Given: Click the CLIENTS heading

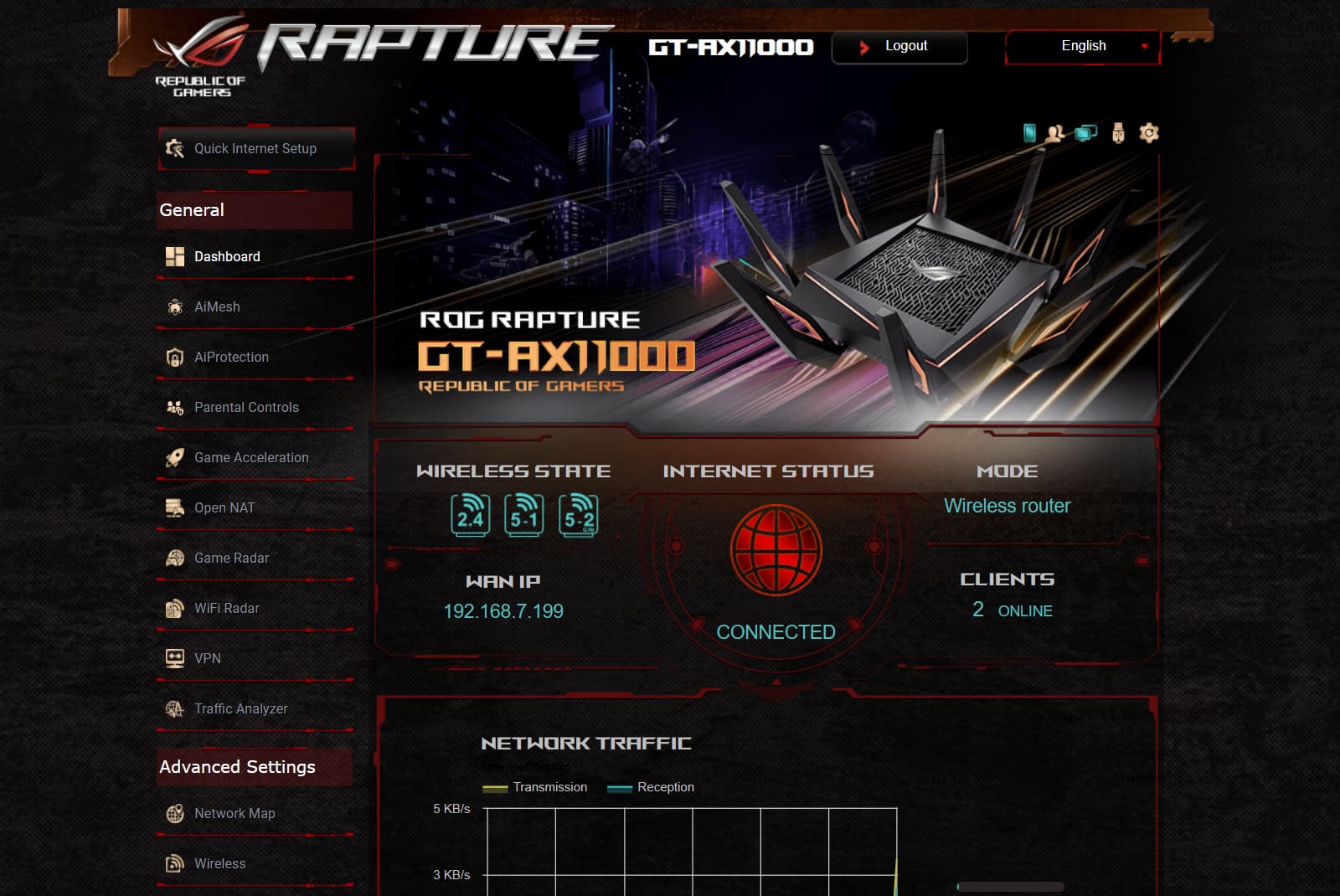Looking at the screenshot, I should 1008,579.
